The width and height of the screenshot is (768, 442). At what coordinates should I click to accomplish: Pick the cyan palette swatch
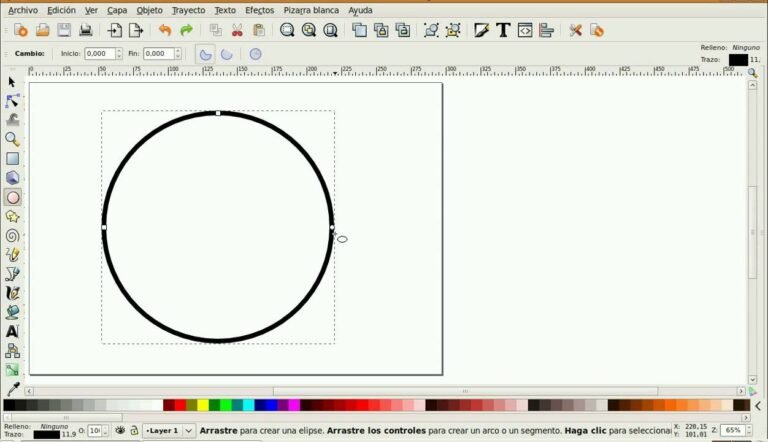(x=249, y=405)
